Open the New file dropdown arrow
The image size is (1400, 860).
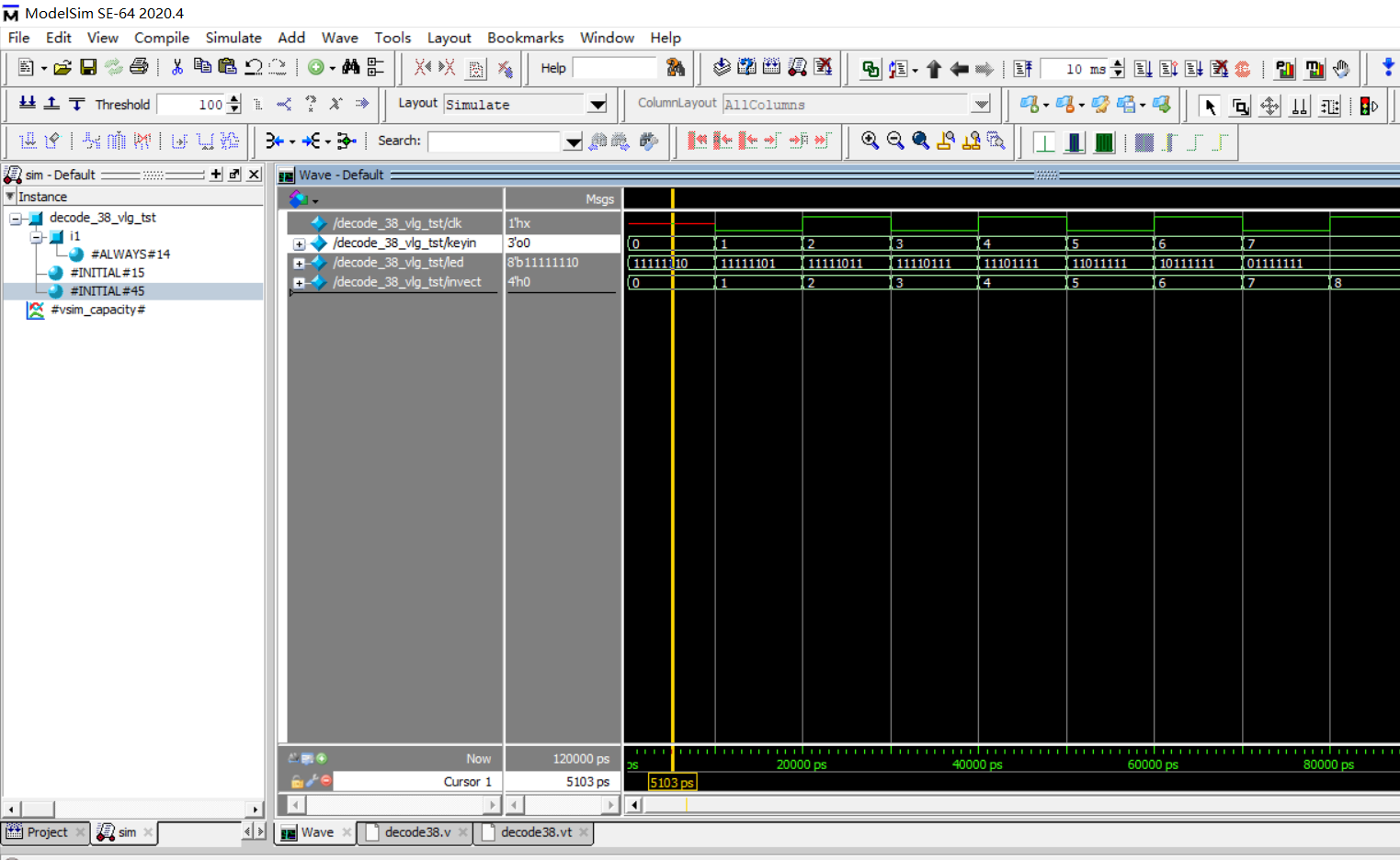click(43, 68)
